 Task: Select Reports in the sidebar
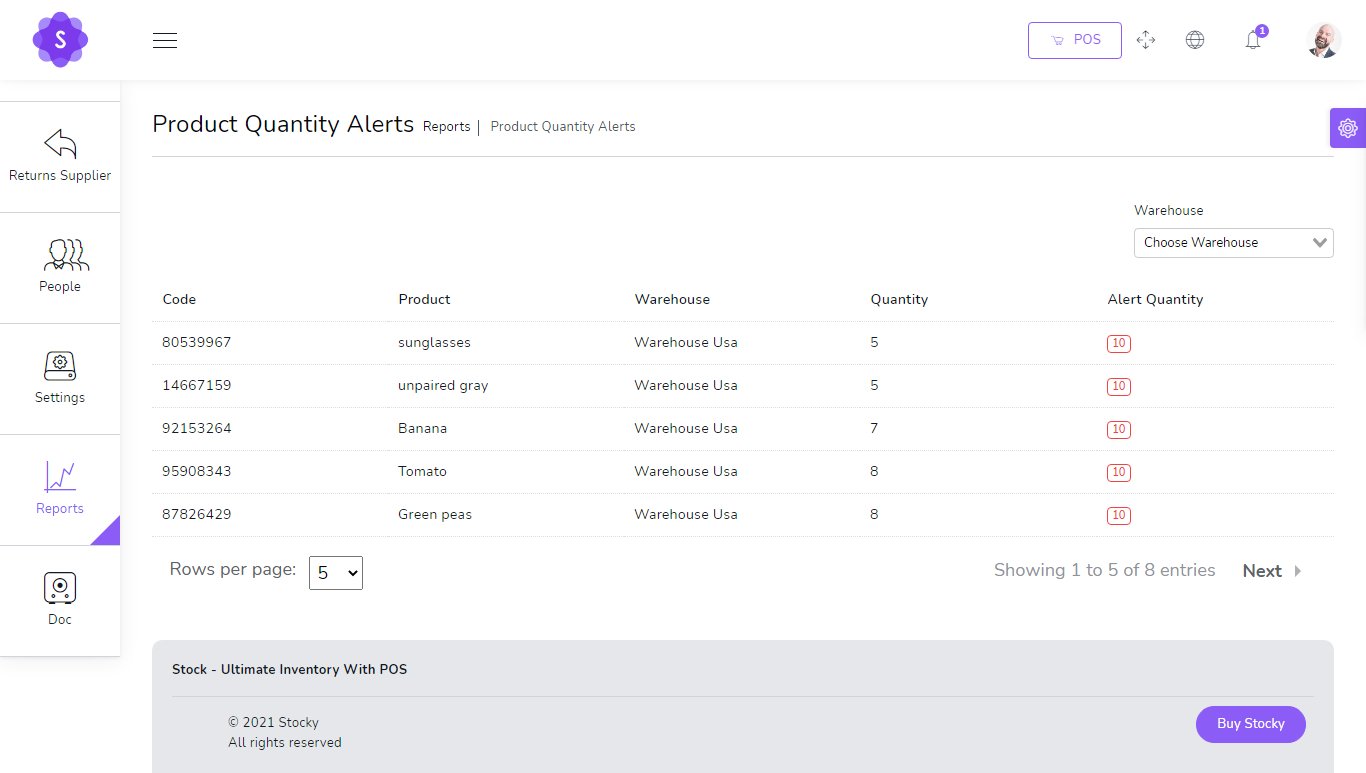(x=60, y=489)
